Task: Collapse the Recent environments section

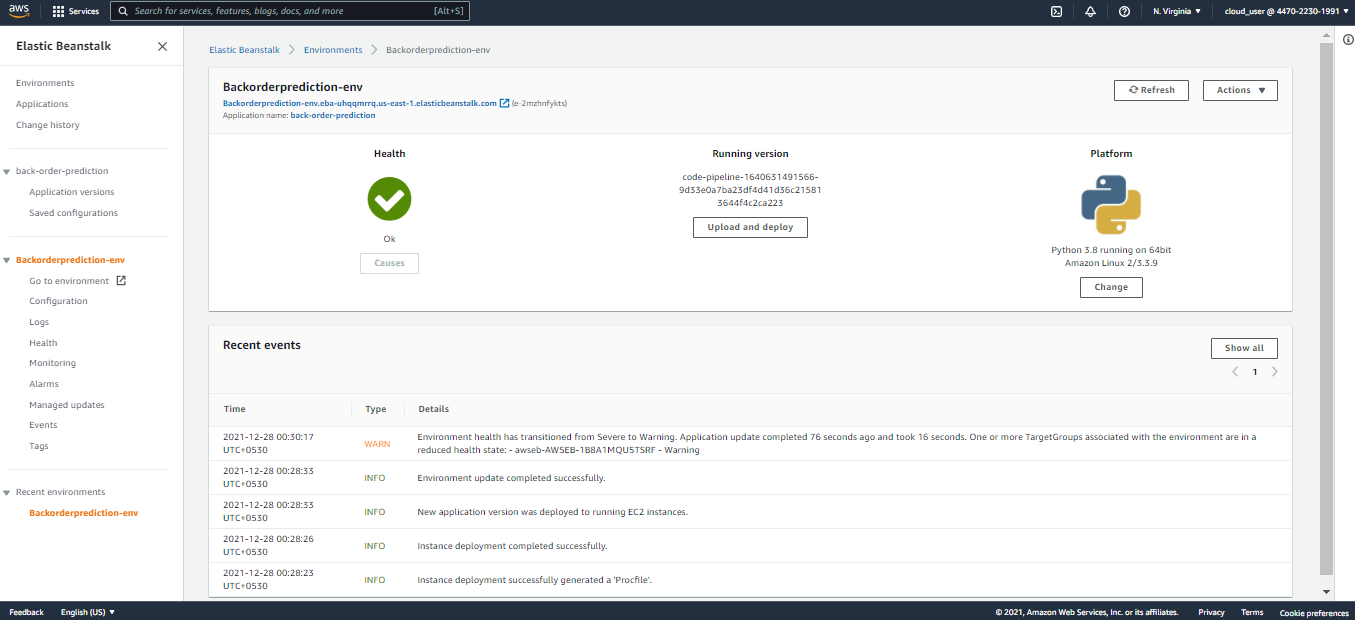Action: click(7, 492)
